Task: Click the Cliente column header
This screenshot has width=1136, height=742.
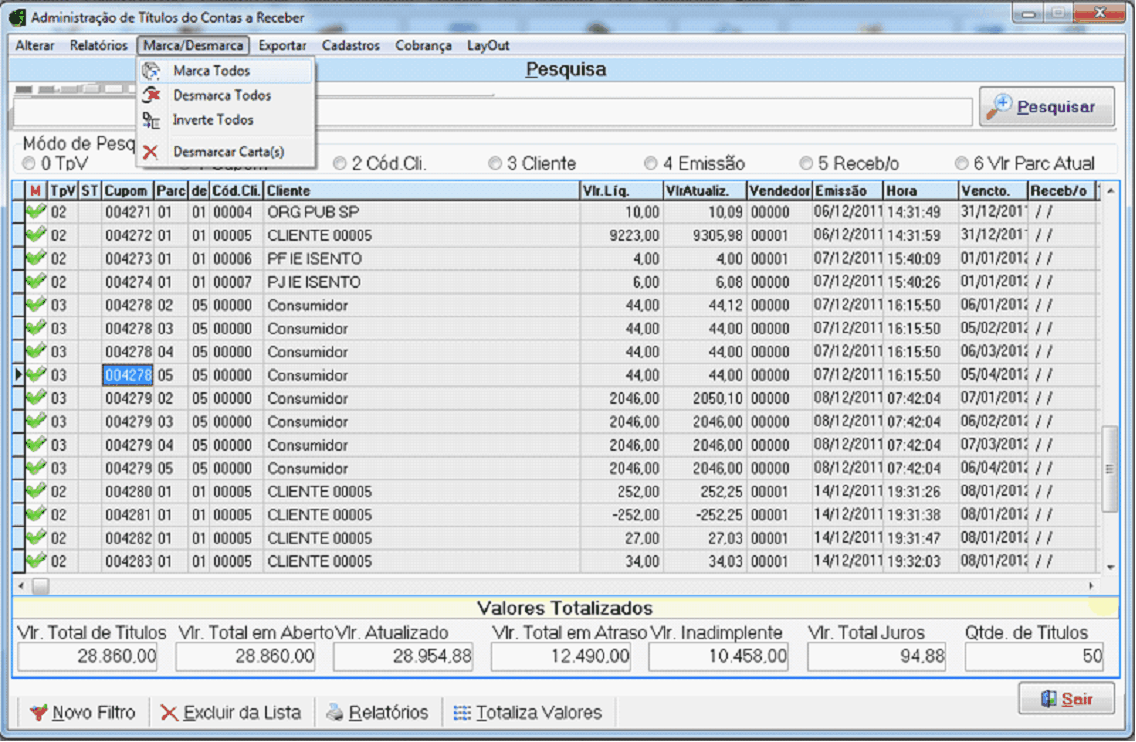Action: pyautogui.click(x=420, y=190)
